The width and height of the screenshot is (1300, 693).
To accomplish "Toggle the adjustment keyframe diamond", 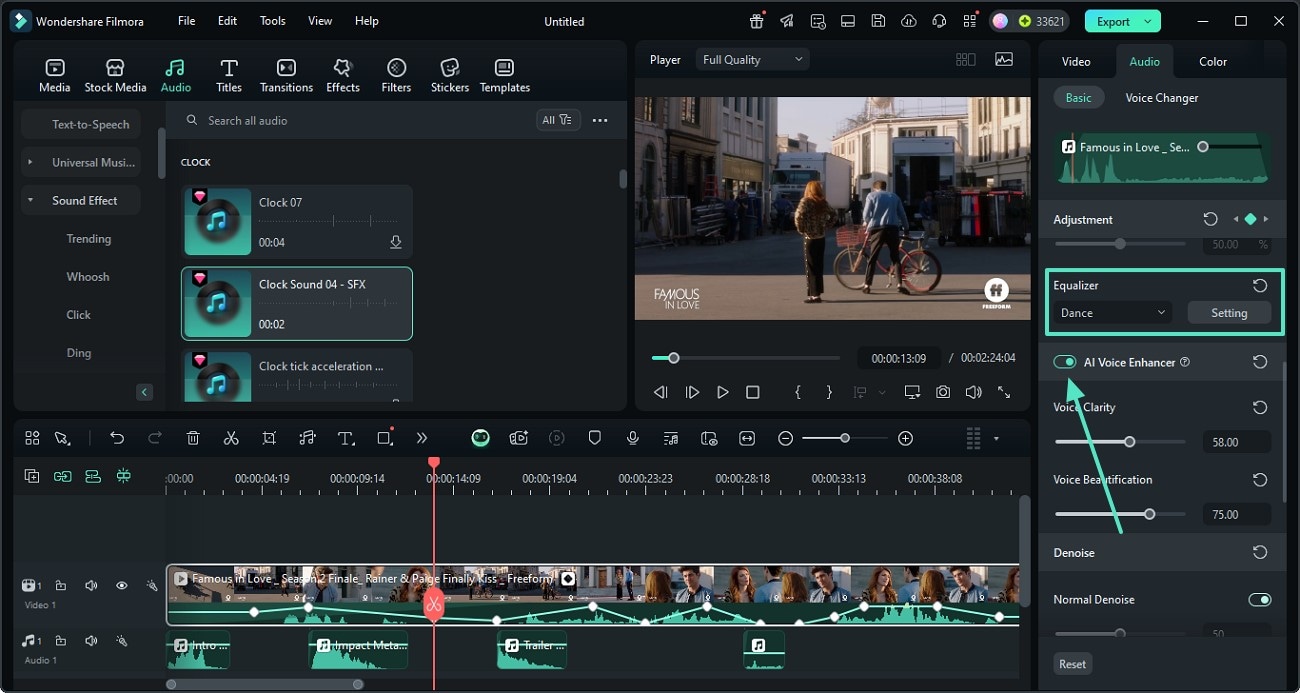I will (1250, 219).
